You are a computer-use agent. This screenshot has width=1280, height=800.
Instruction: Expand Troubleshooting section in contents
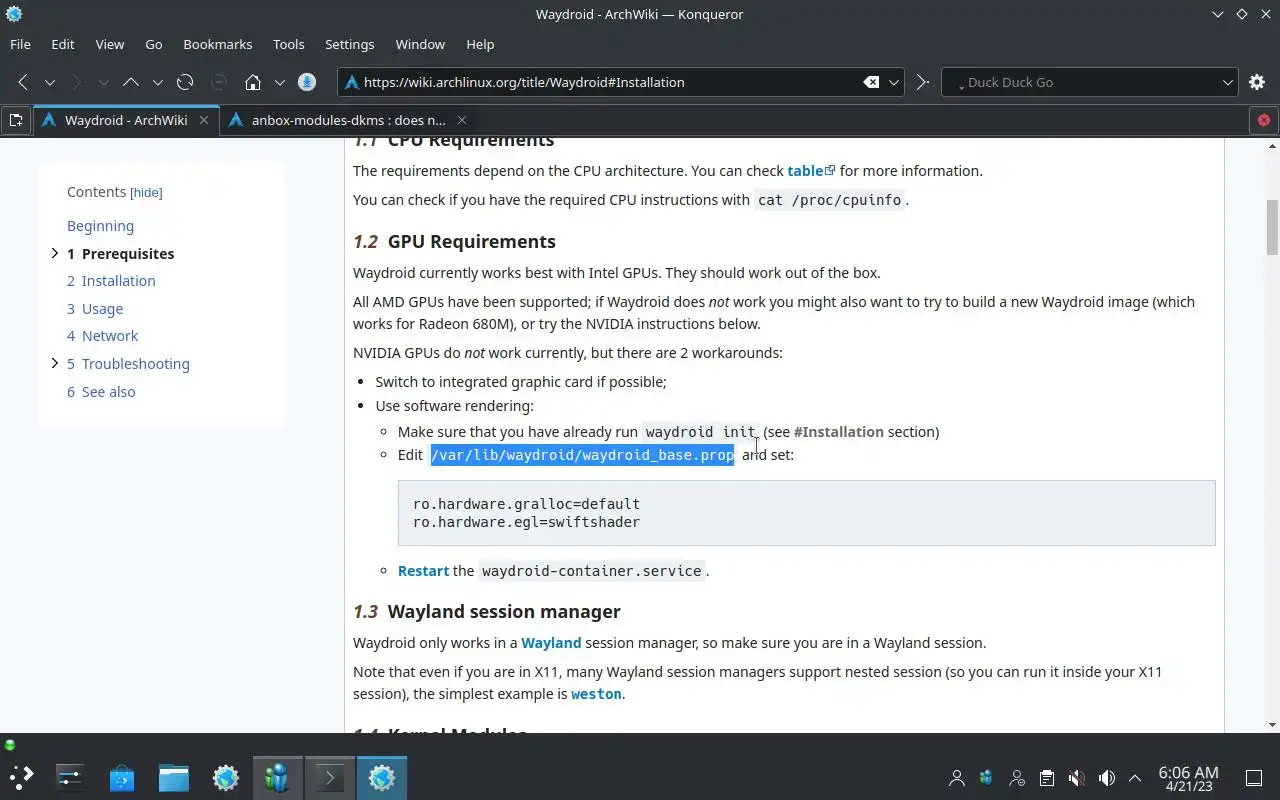click(55, 363)
